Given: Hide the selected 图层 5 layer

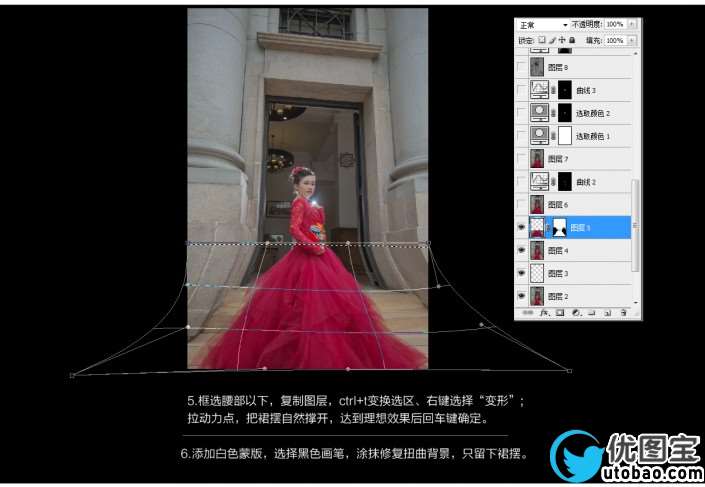Looking at the screenshot, I should (522, 228).
